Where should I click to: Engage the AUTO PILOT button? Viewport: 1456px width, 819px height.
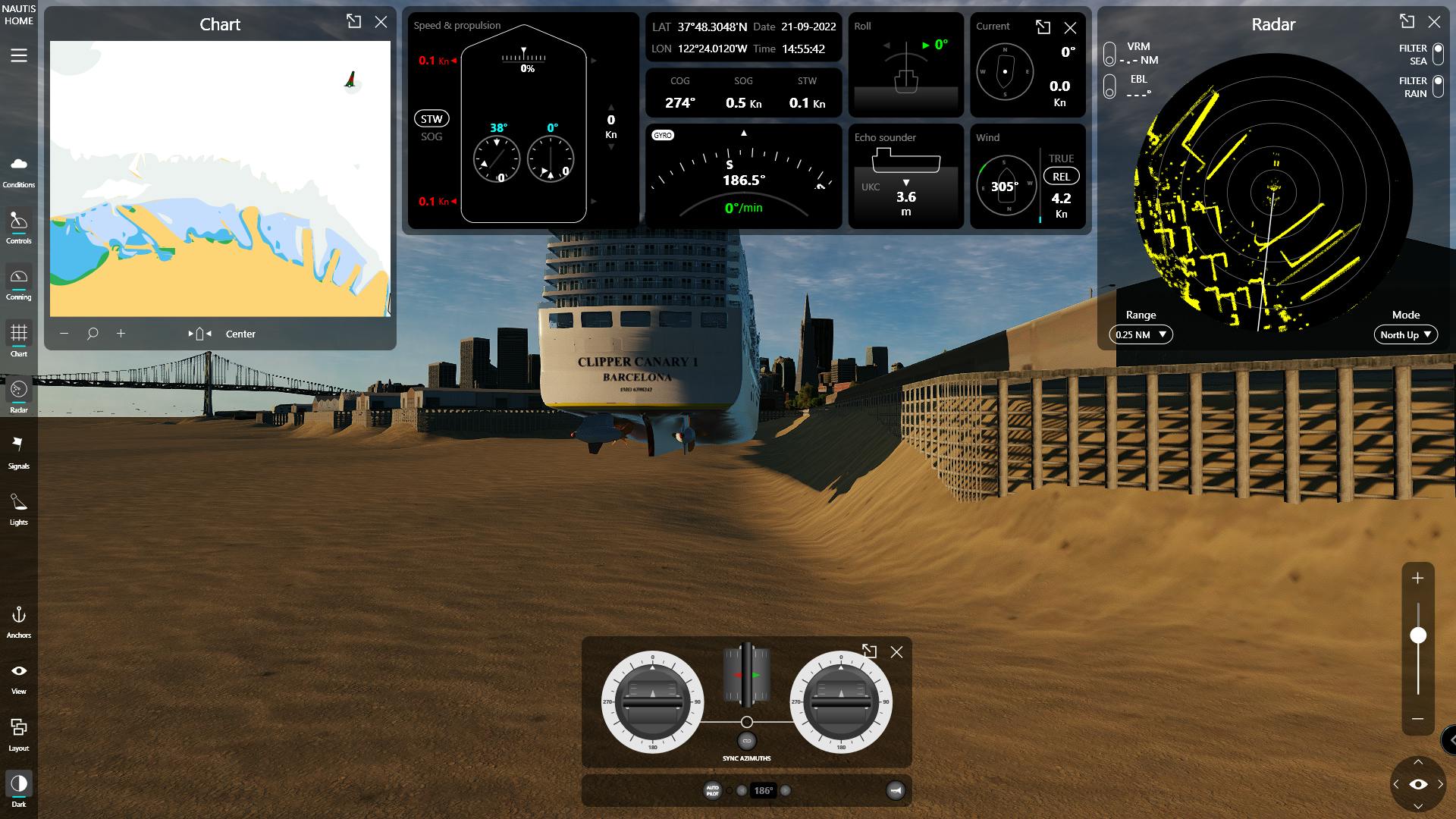coord(713,790)
